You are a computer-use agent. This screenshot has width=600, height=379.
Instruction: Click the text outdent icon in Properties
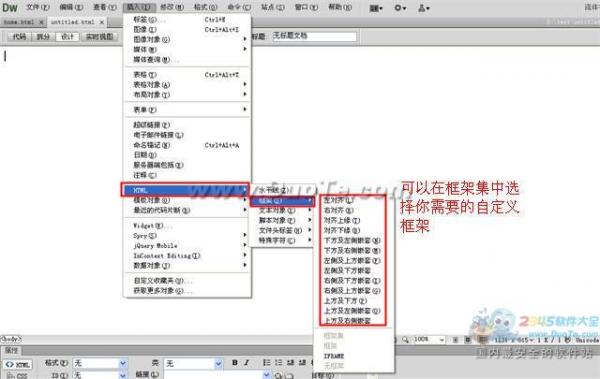(291, 363)
